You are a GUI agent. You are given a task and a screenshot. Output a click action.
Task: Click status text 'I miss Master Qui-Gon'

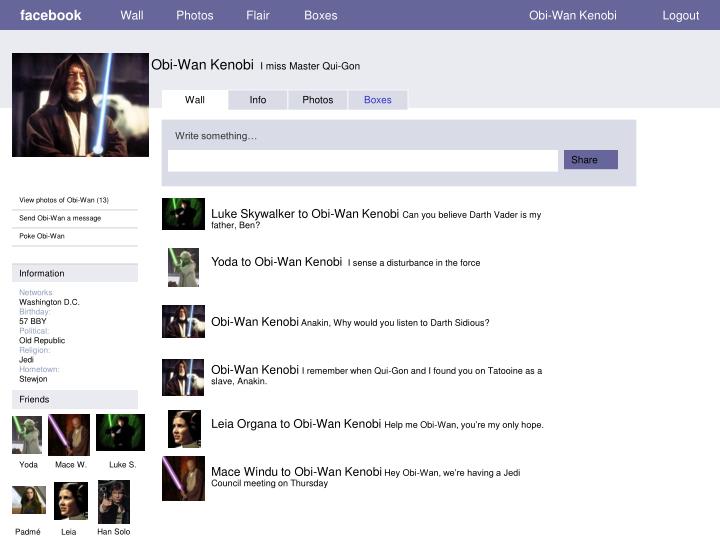coord(310,66)
